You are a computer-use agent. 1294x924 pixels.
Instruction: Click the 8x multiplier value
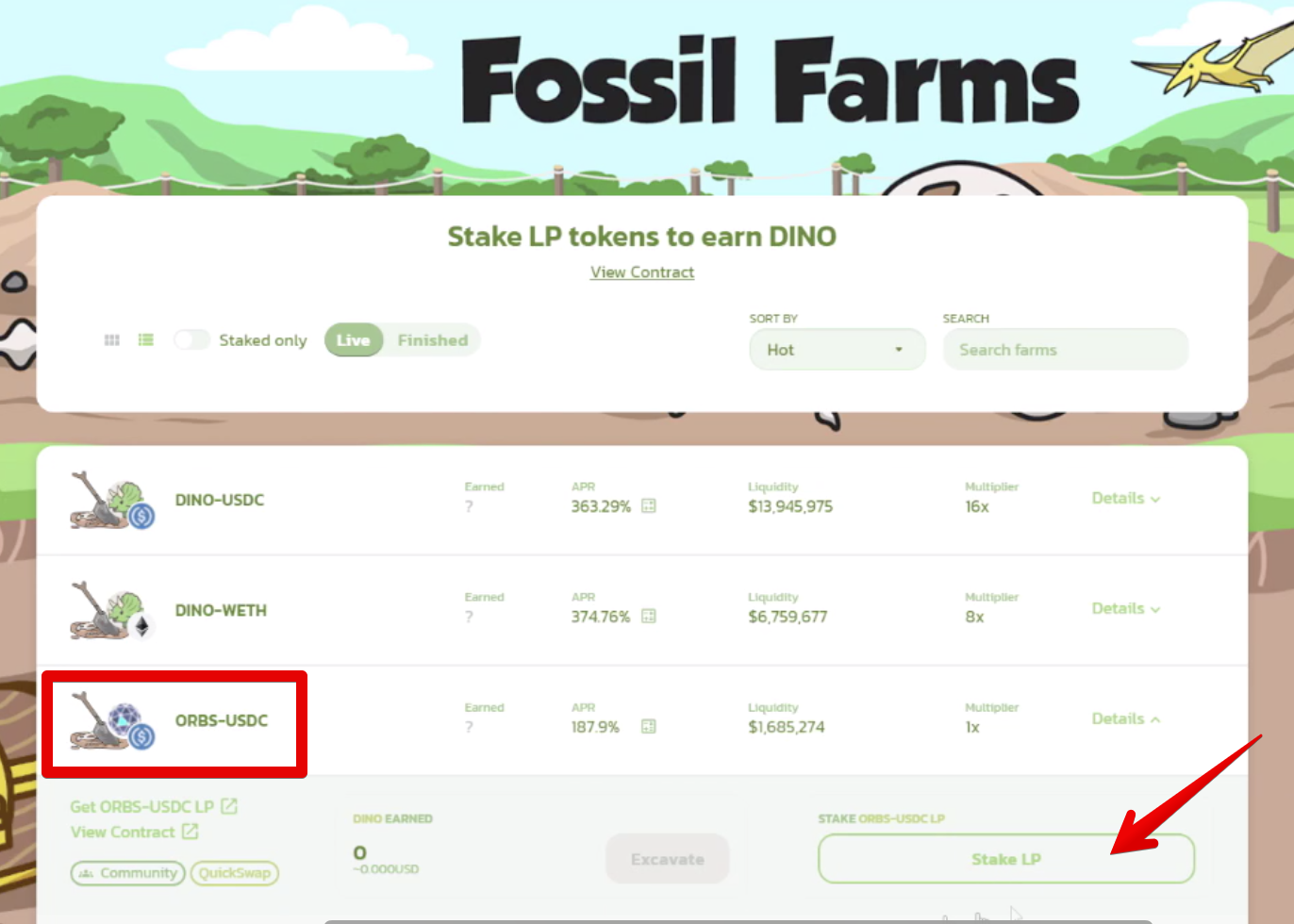[974, 617]
